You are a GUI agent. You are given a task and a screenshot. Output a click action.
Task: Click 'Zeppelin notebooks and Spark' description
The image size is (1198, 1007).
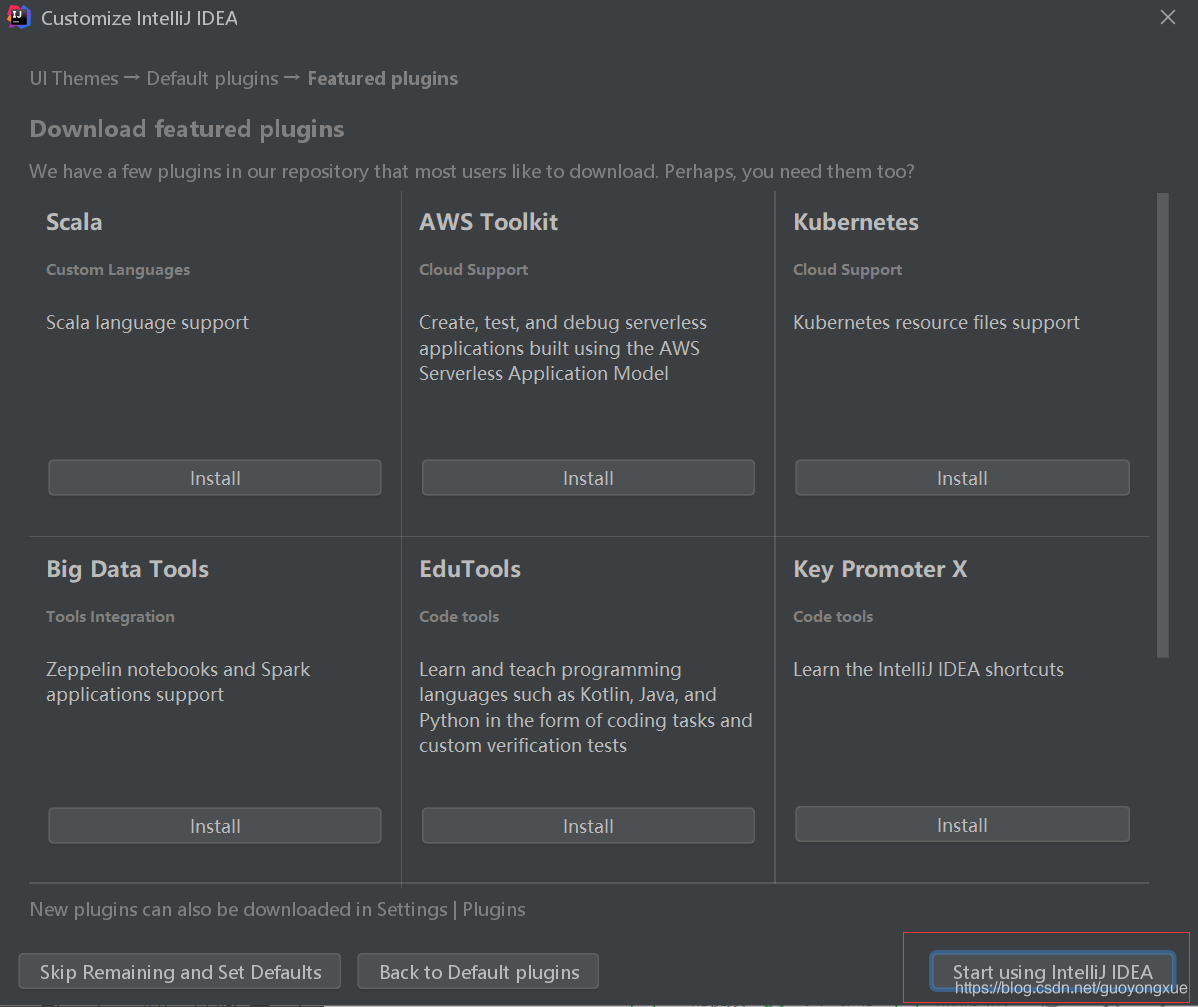click(178, 682)
